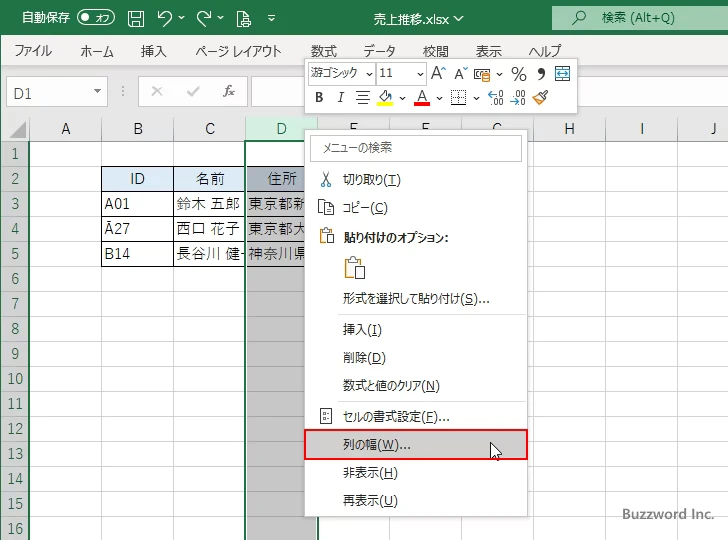Click the accounting number format icon
Image resolution: width=728 pixels, height=540 pixels.
click(482, 74)
